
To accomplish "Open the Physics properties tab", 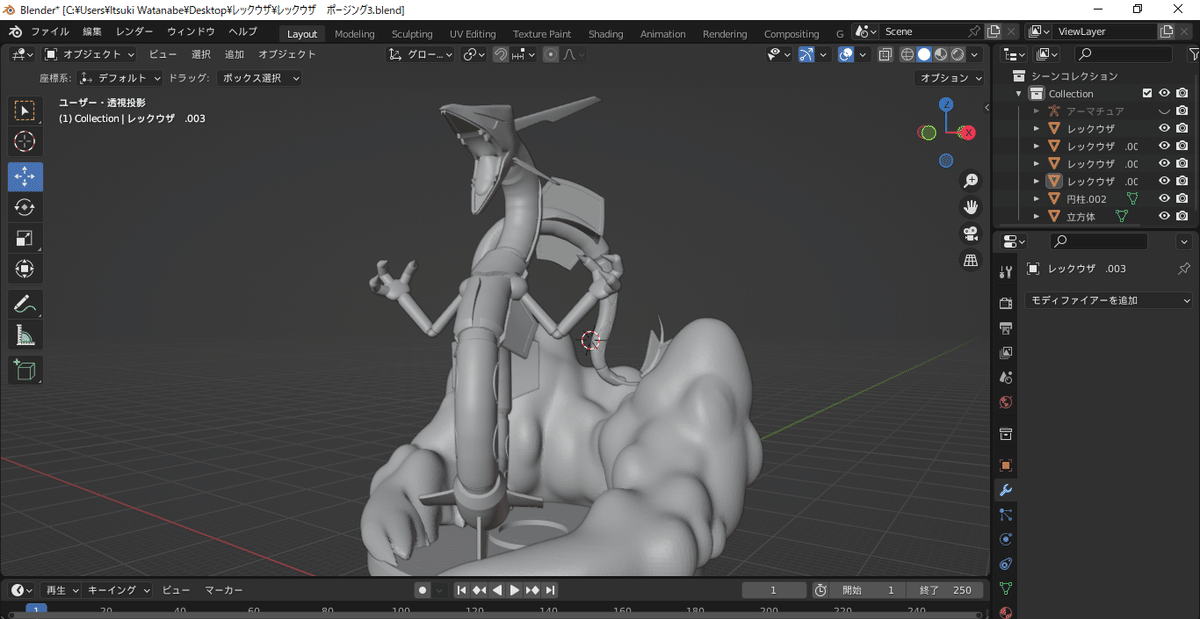I will click(1006, 539).
